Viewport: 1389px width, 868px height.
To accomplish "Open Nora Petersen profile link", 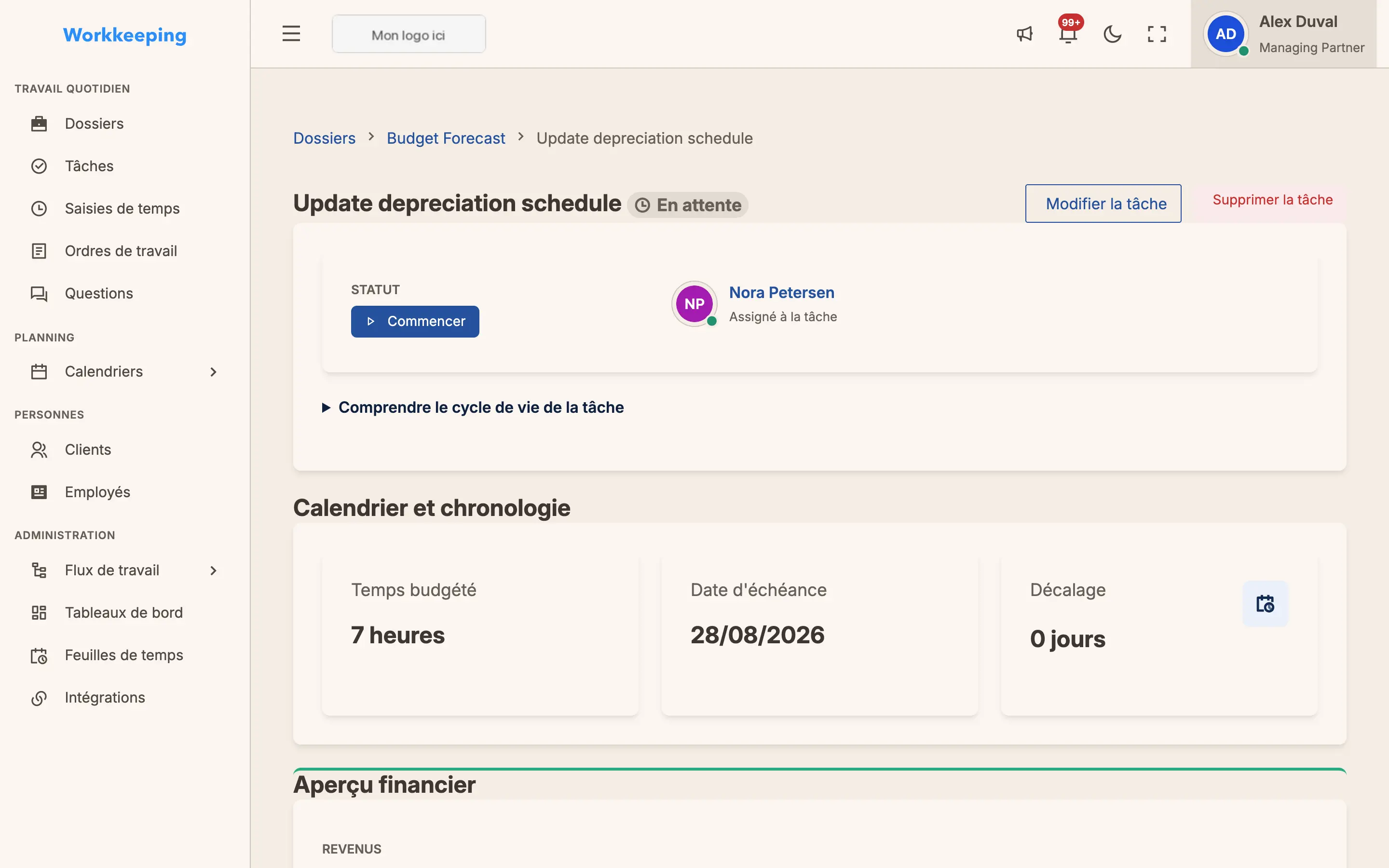I will (x=781, y=292).
